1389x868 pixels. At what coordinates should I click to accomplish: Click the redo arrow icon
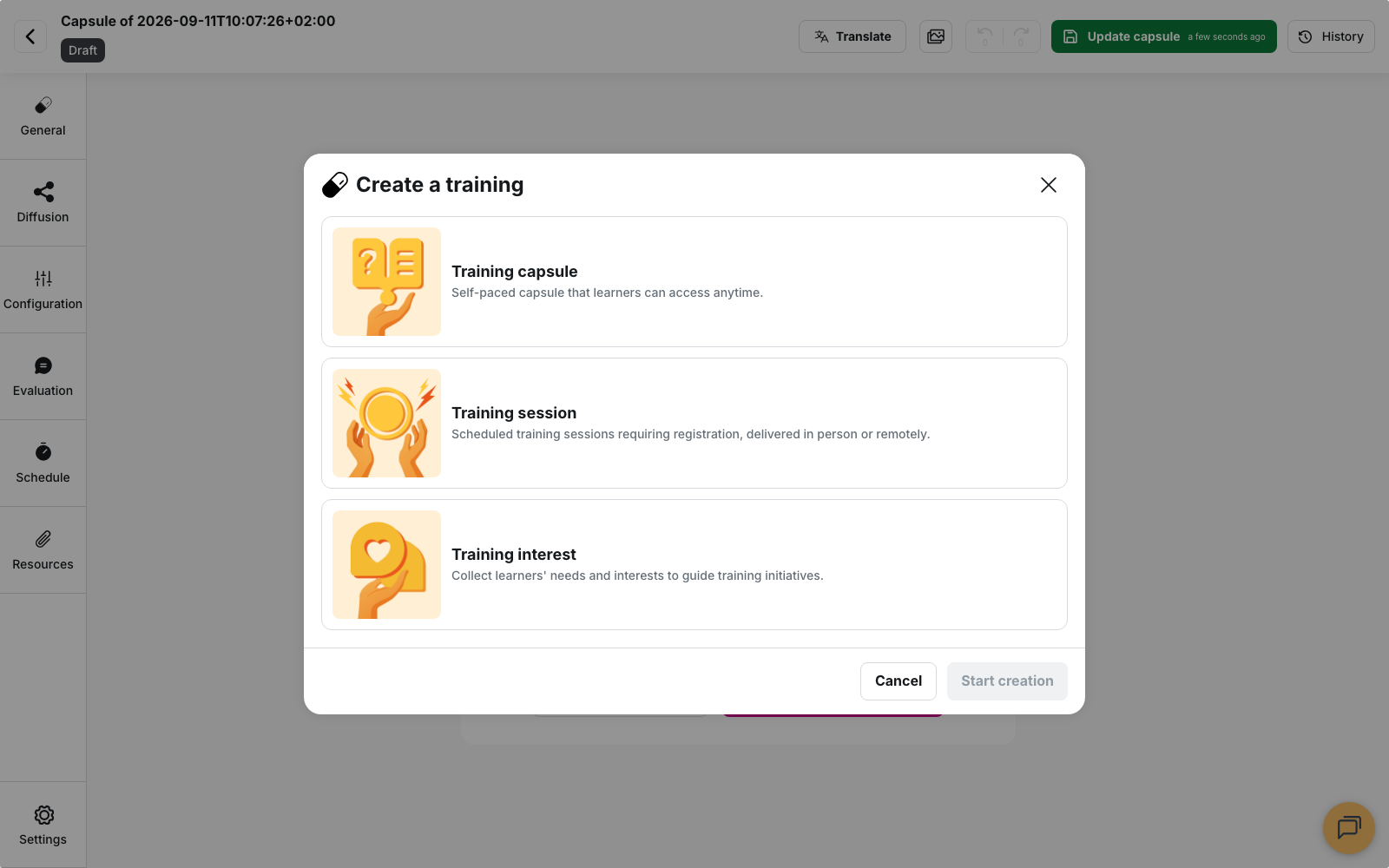1021,36
